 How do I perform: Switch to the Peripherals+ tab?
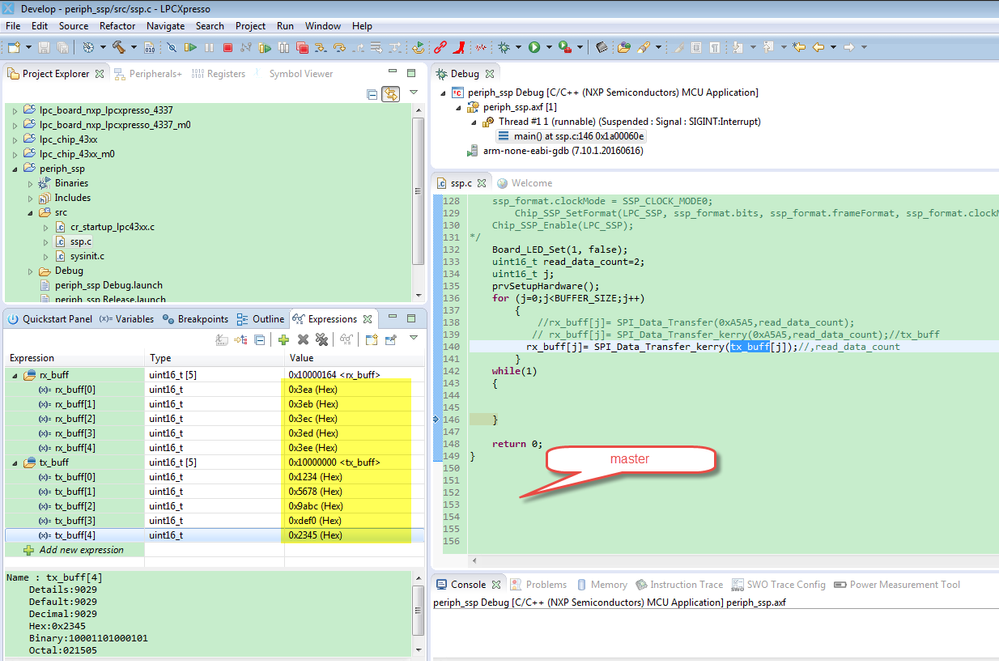click(x=148, y=74)
